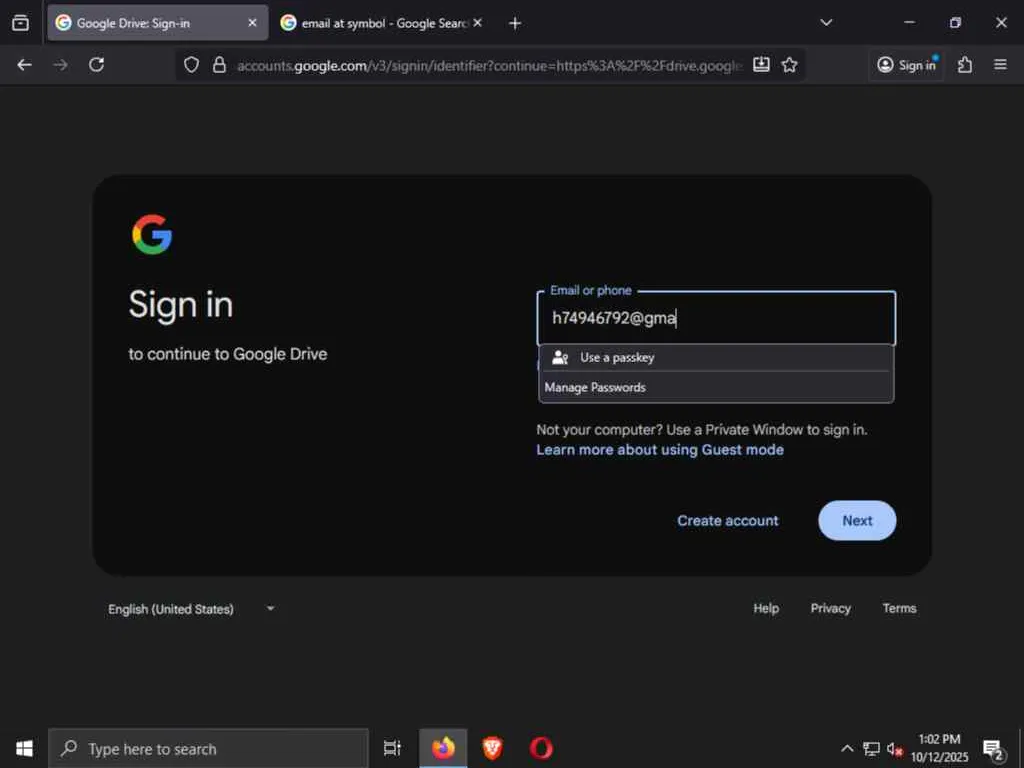Open Firefox View tab list icon

pos(20,23)
